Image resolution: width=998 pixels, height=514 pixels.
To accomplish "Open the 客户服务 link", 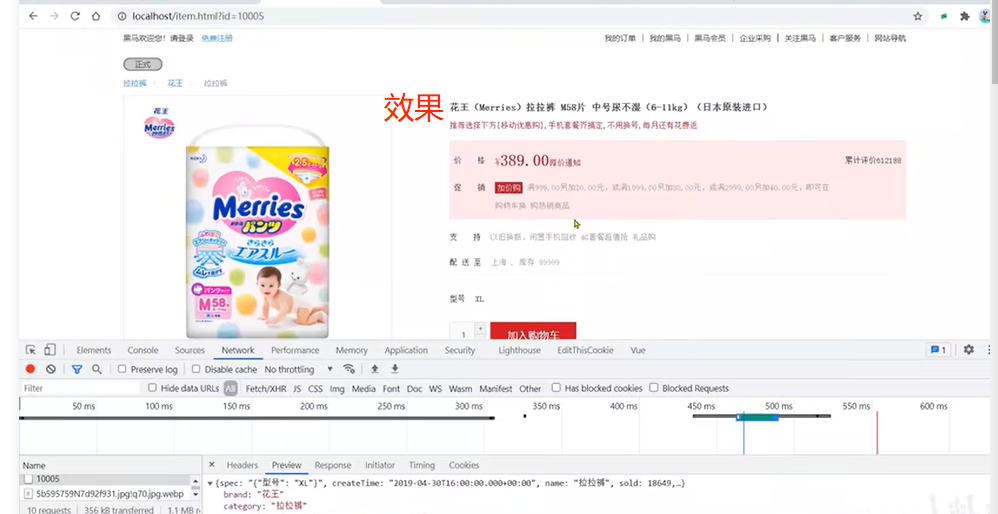I will pyautogui.click(x=845, y=38).
